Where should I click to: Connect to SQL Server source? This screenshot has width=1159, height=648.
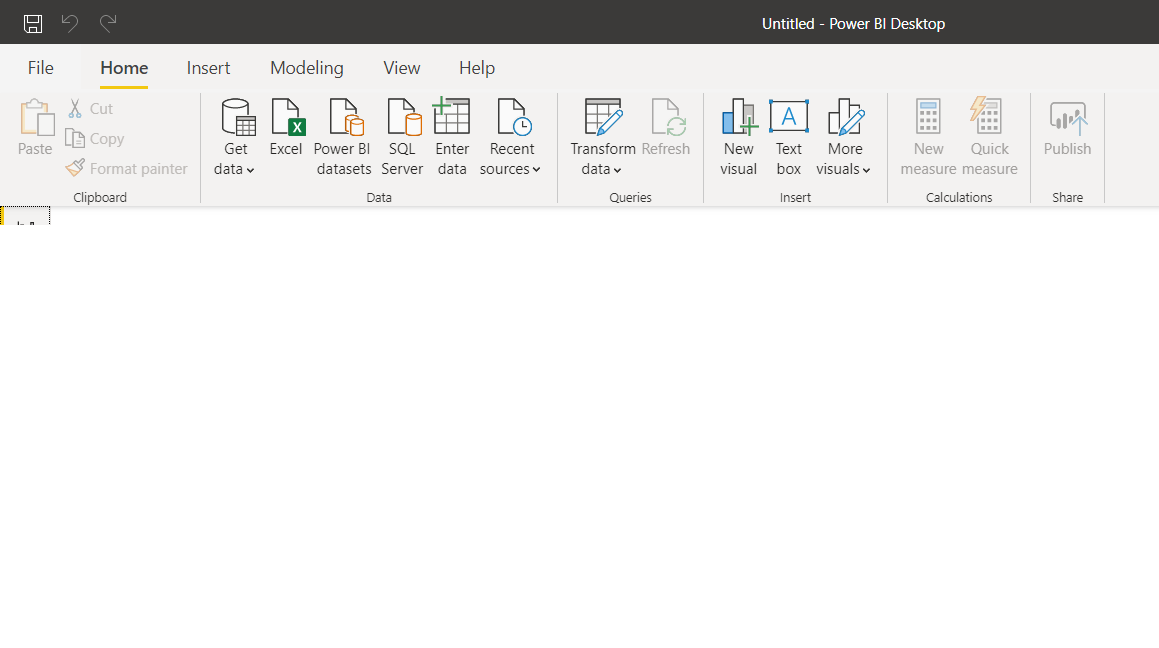pos(402,137)
